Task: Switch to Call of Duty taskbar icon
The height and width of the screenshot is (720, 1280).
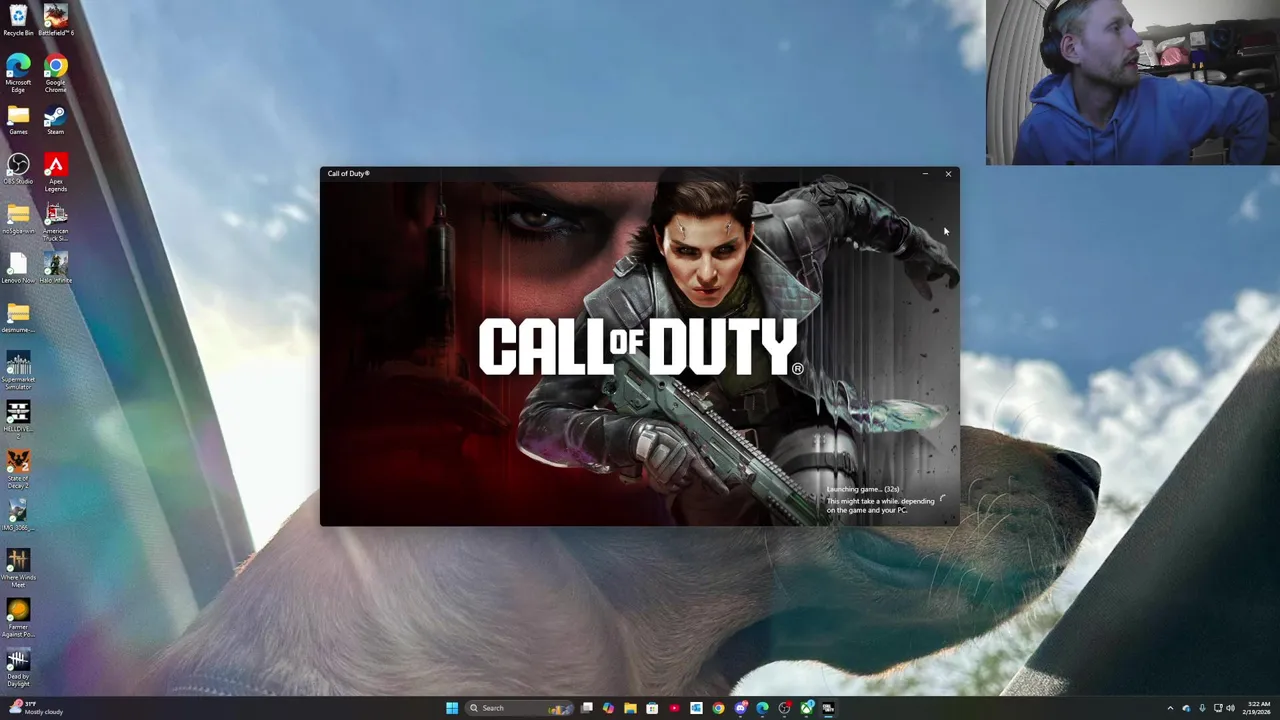Action: coord(828,708)
